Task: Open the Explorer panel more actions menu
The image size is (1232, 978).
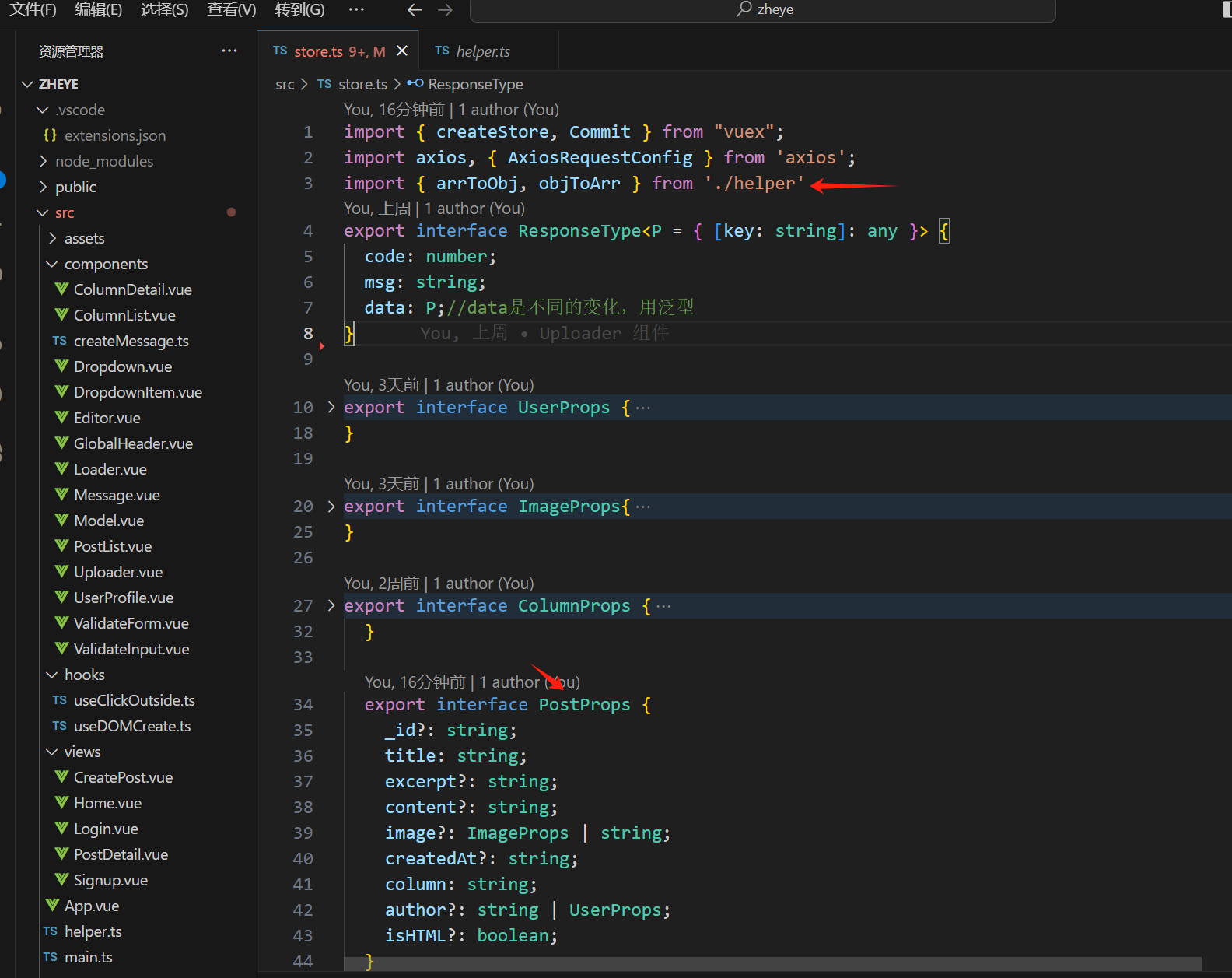Action: pos(229,51)
